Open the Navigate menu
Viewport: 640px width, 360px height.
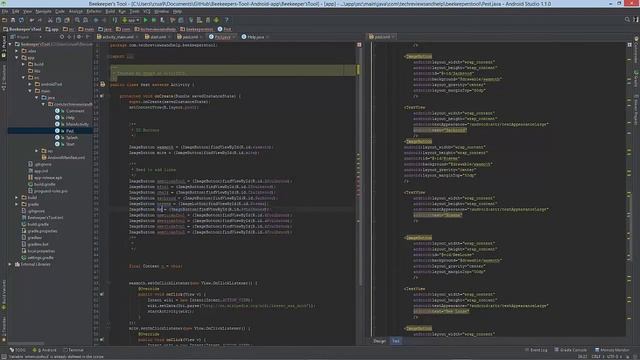[43, 11]
